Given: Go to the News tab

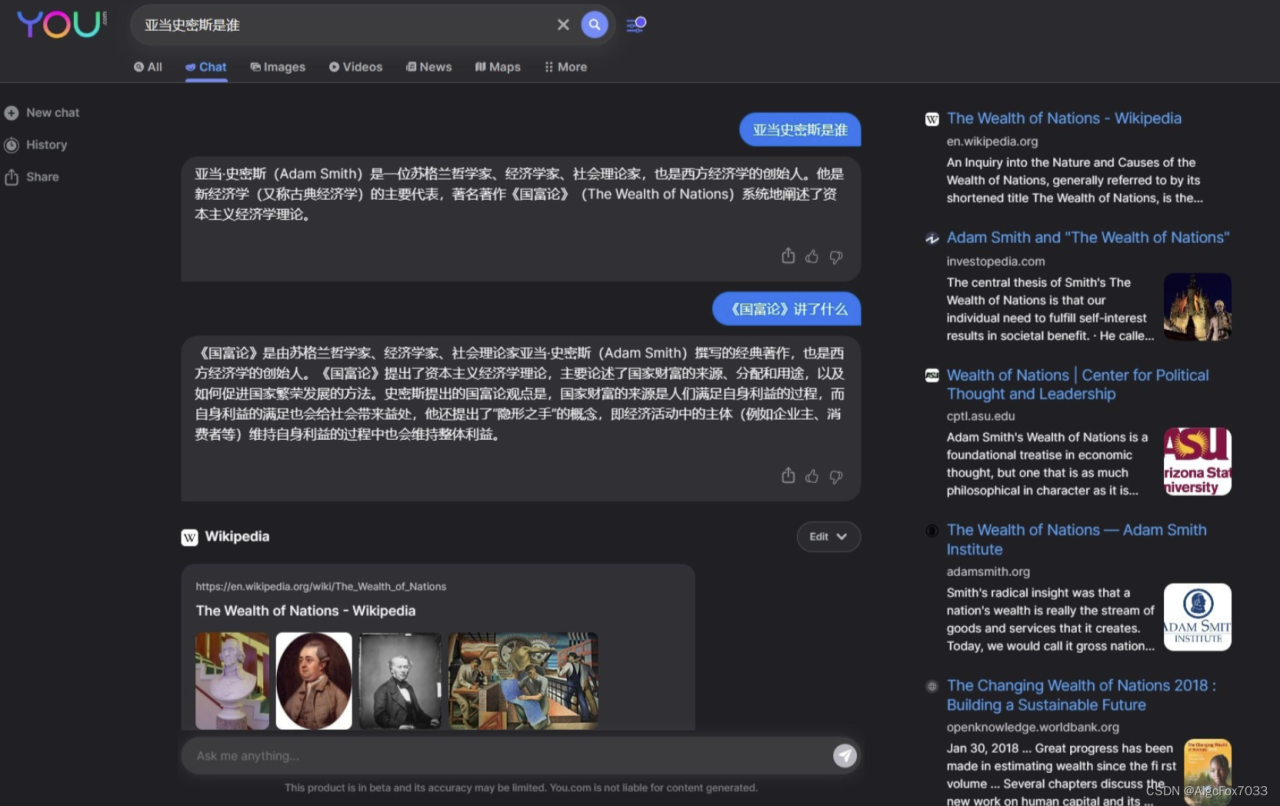Looking at the screenshot, I should [x=429, y=67].
